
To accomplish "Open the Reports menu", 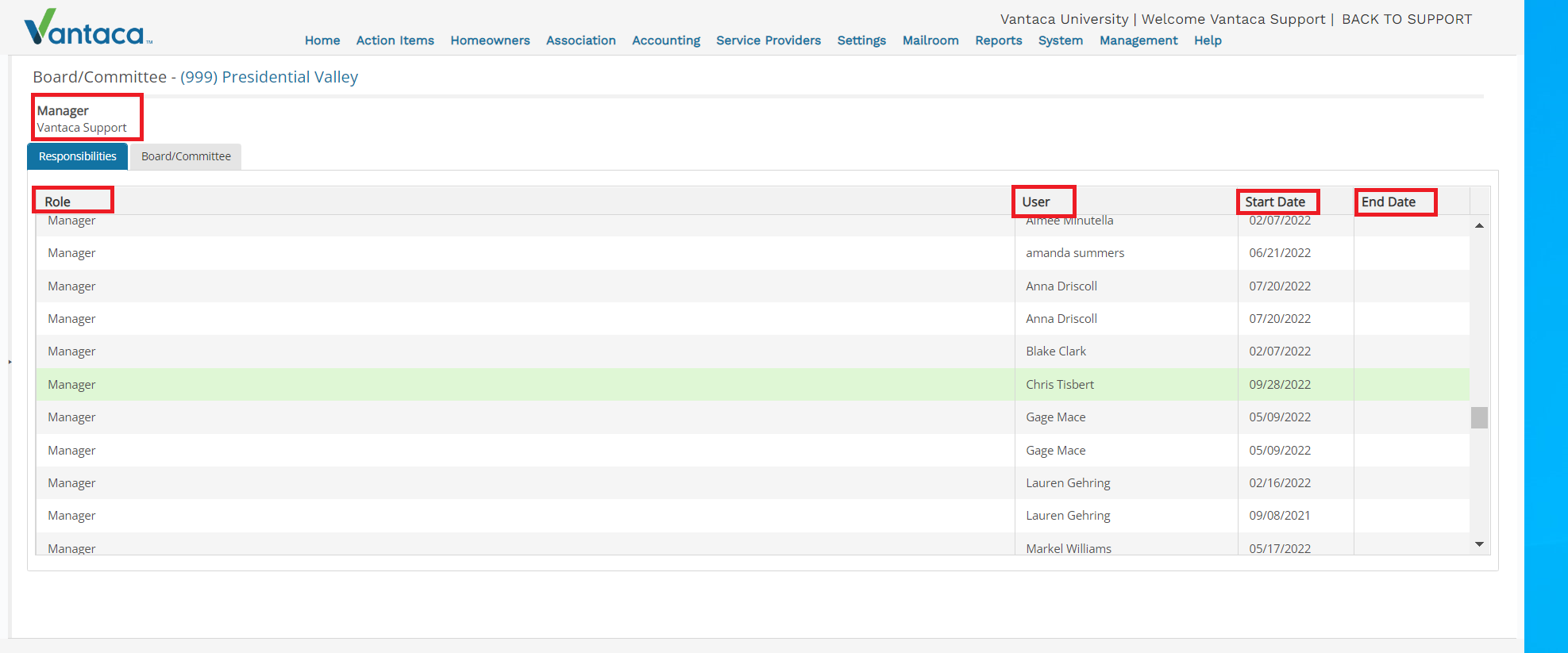I will (999, 40).
